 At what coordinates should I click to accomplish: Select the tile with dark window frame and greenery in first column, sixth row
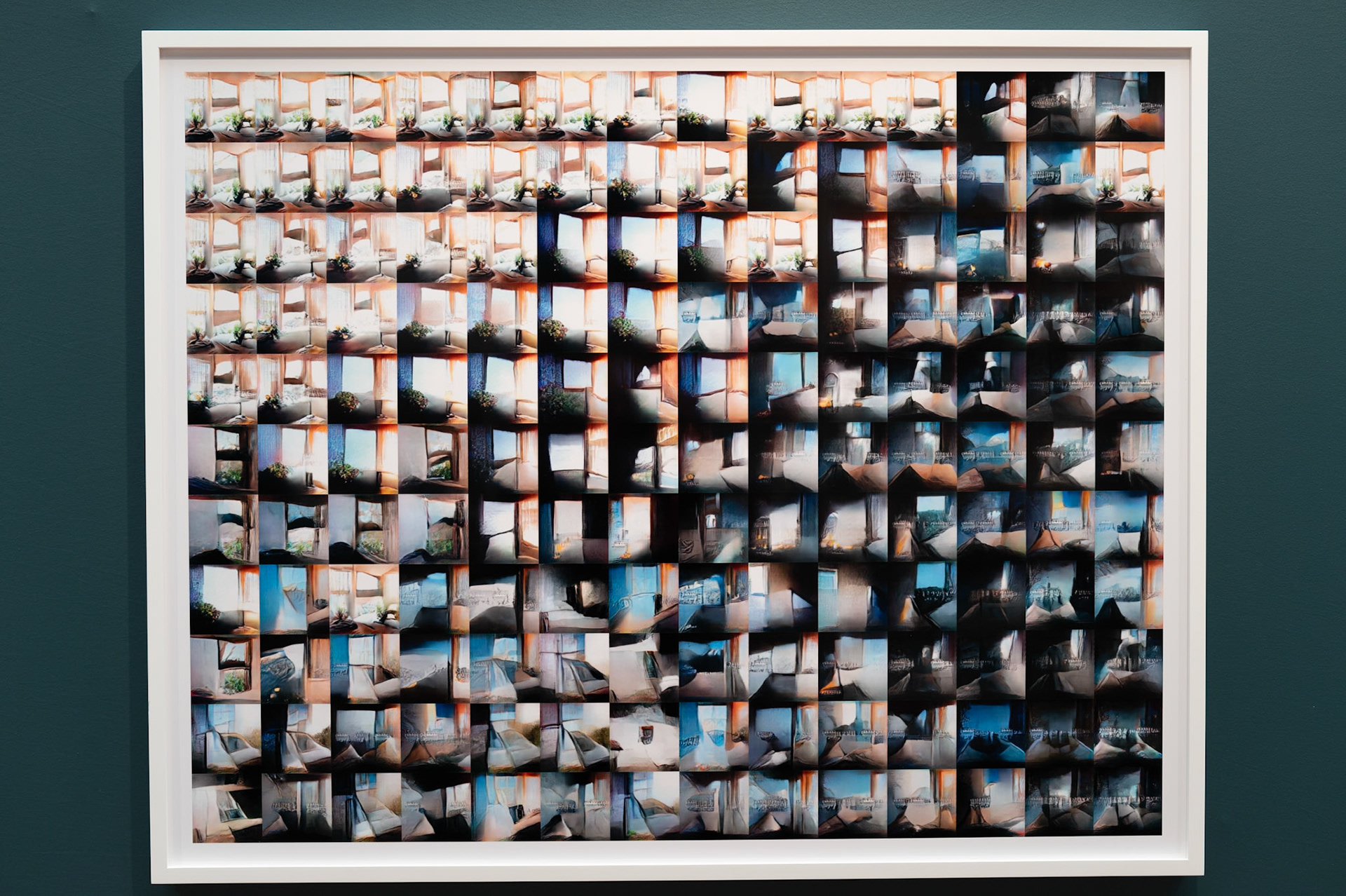[x=223, y=457]
